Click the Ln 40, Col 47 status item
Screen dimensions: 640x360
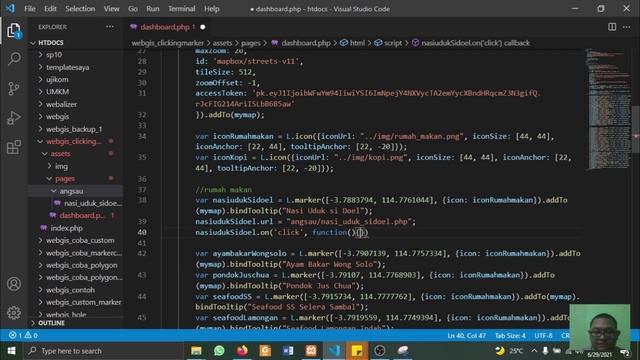point(467,336)
